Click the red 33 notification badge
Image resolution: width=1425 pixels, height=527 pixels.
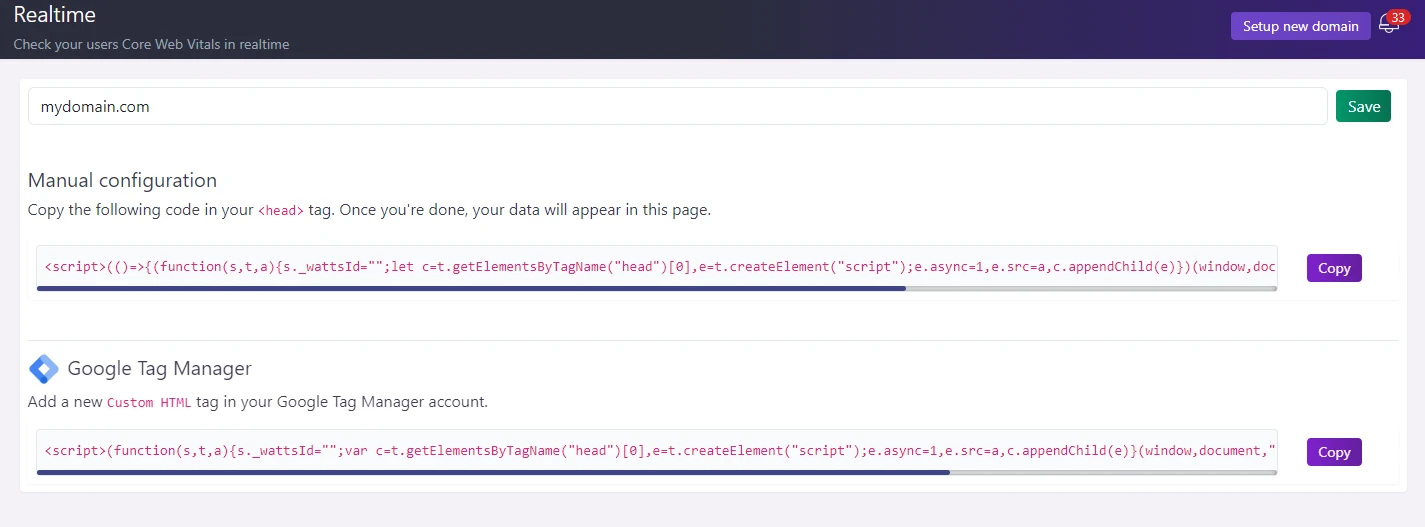1398,17
